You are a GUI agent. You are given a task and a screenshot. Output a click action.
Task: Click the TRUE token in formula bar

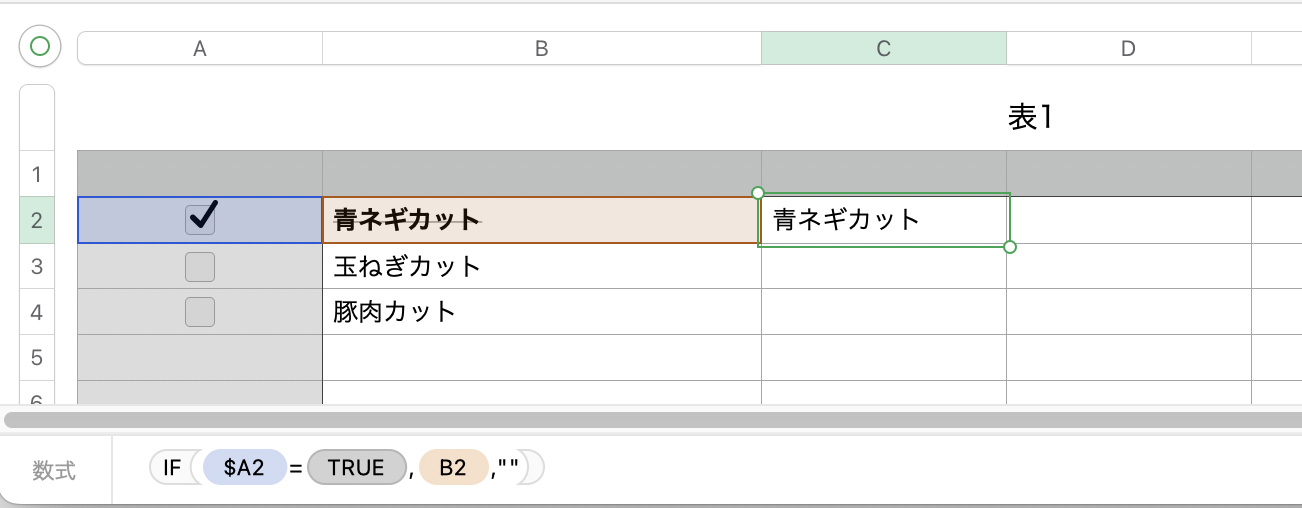tap(355, 468)
